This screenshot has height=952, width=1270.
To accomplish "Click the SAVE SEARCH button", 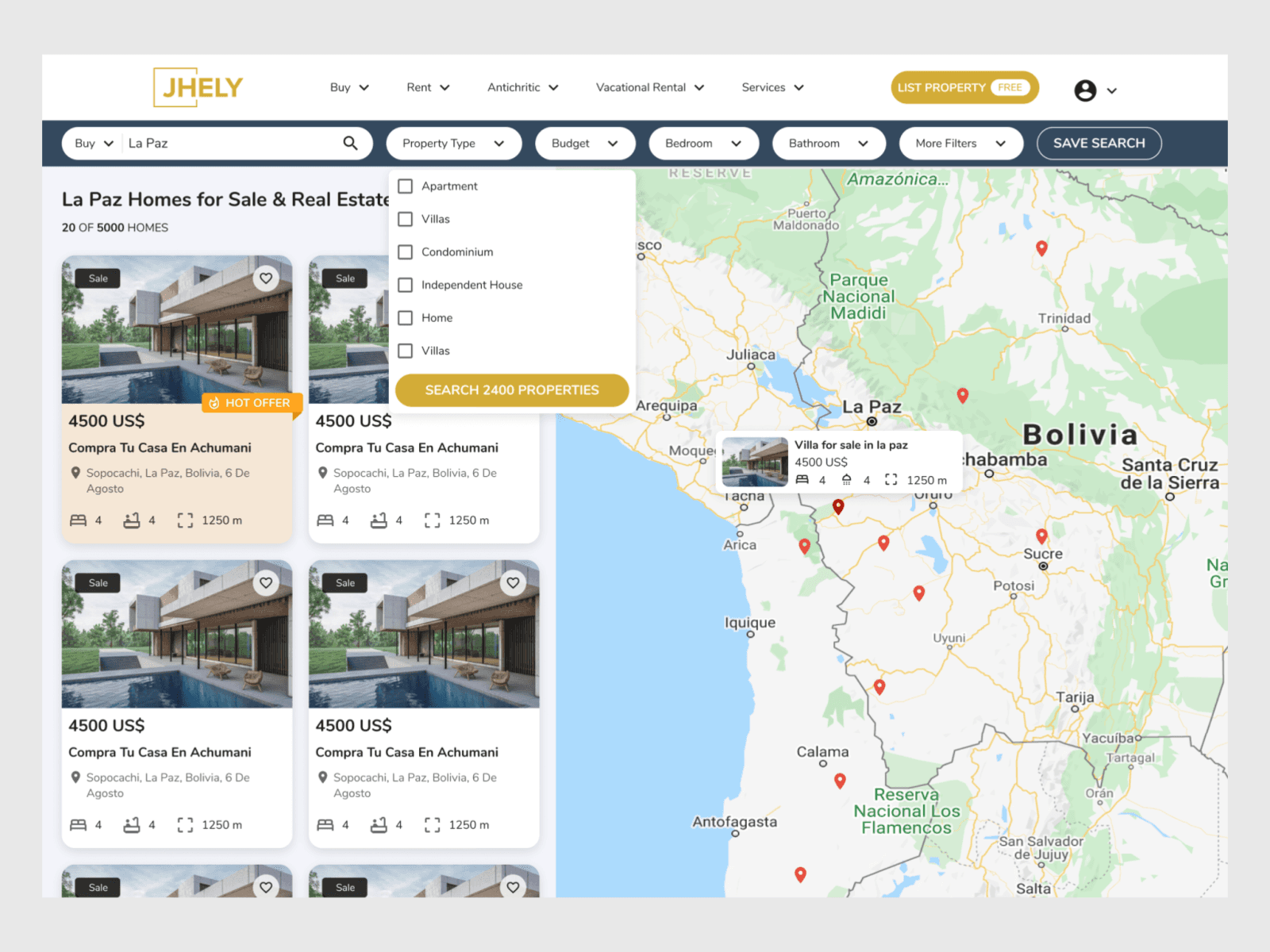I will [1099, 143].
